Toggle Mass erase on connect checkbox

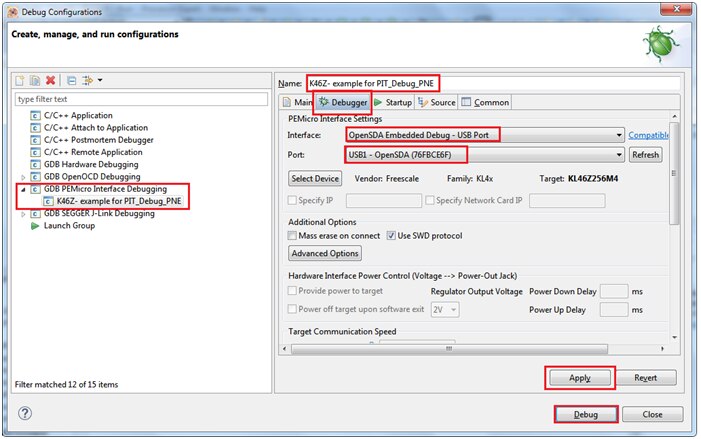tap(292, 236)
